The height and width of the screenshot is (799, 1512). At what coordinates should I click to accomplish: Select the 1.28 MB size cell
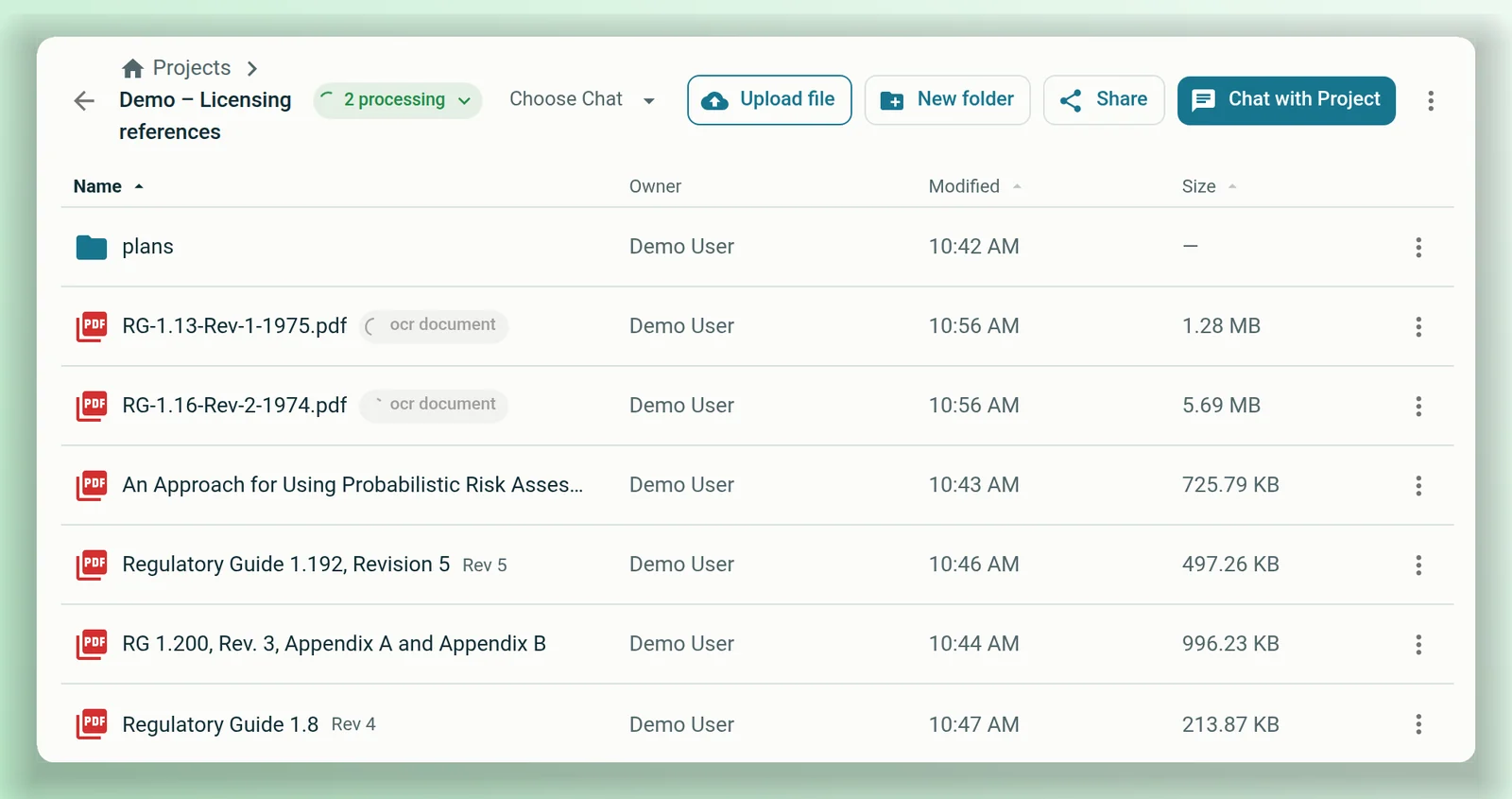tap(1221, 326)
